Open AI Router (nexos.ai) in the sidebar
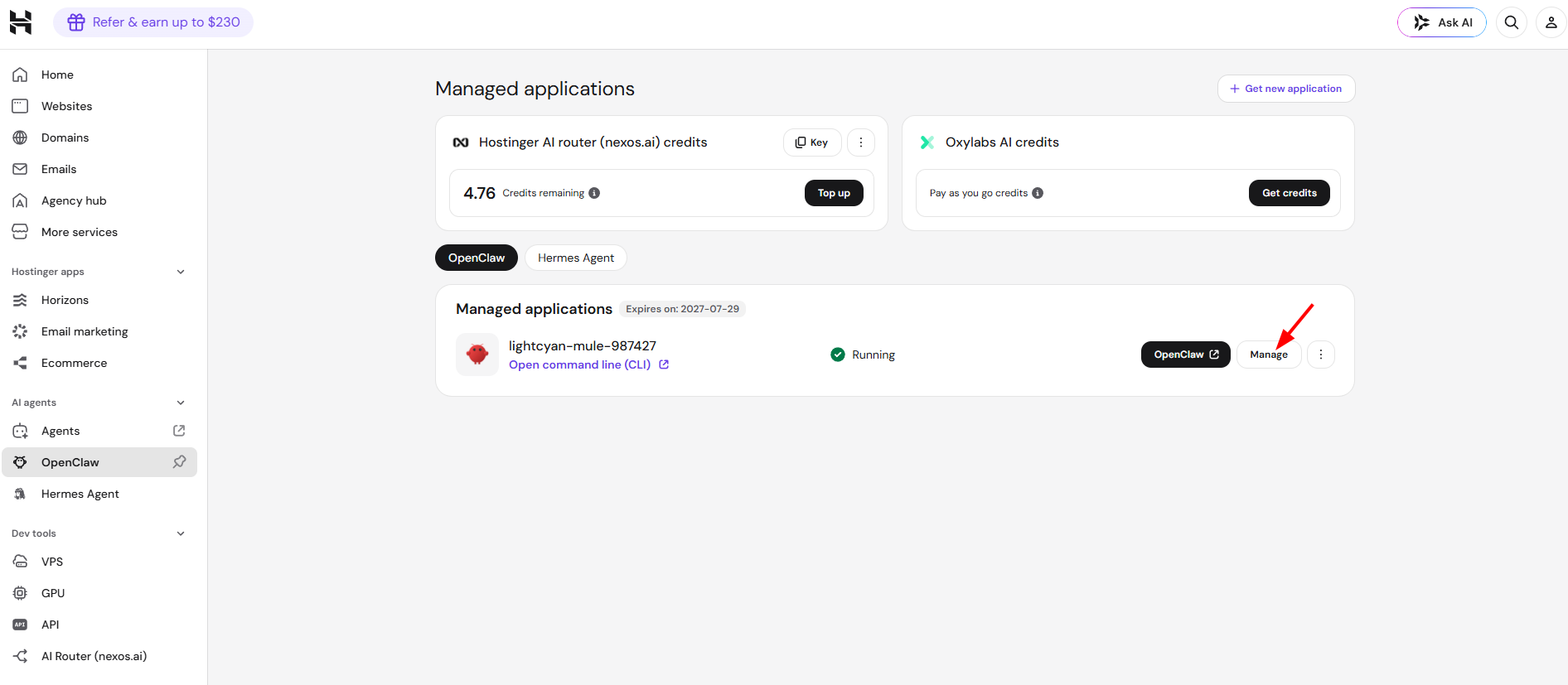The width and height of the screenshot is (1568, 685). pos(99,656)
